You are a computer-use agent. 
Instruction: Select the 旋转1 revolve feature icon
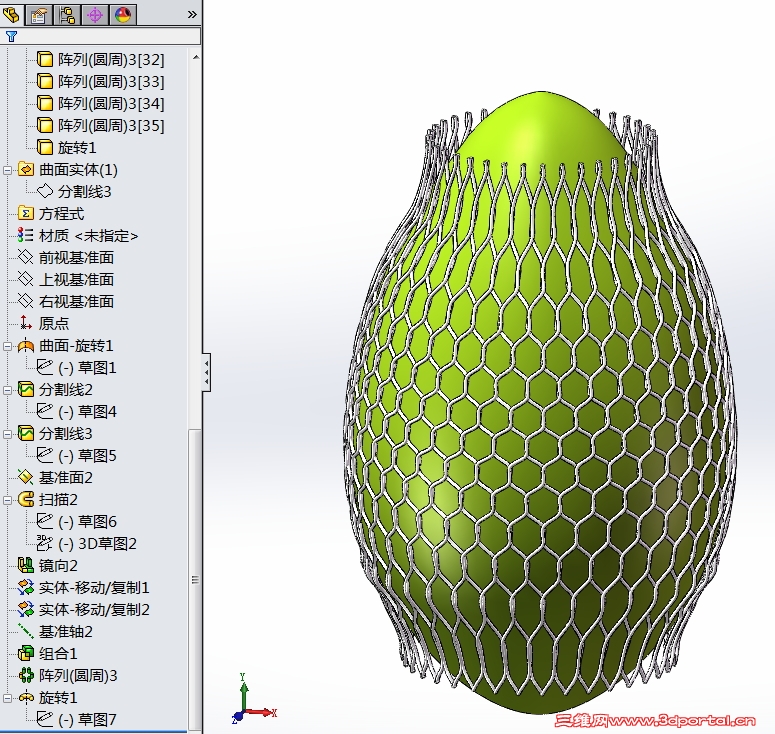pos(26,697)
